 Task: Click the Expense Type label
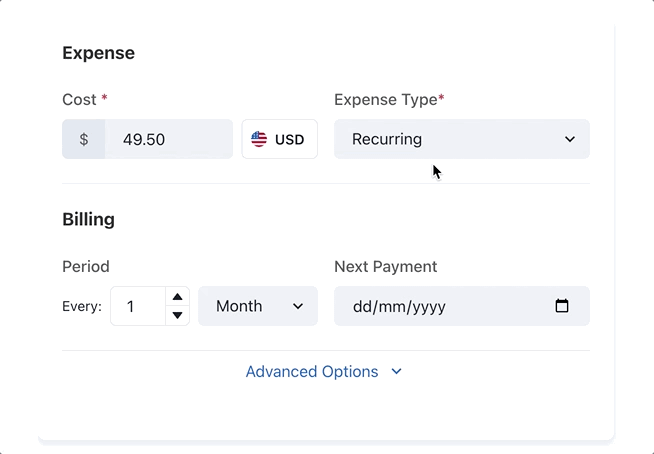point(386,100)
